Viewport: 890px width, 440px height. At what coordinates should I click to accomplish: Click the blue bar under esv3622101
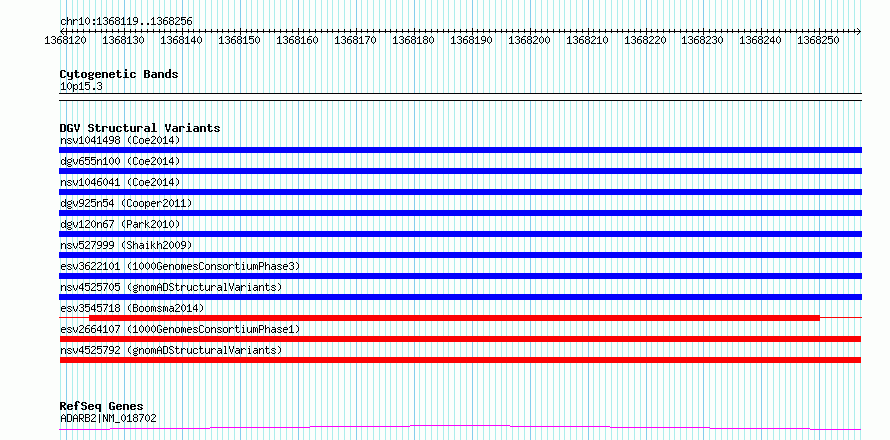click(x=460, y=276)
